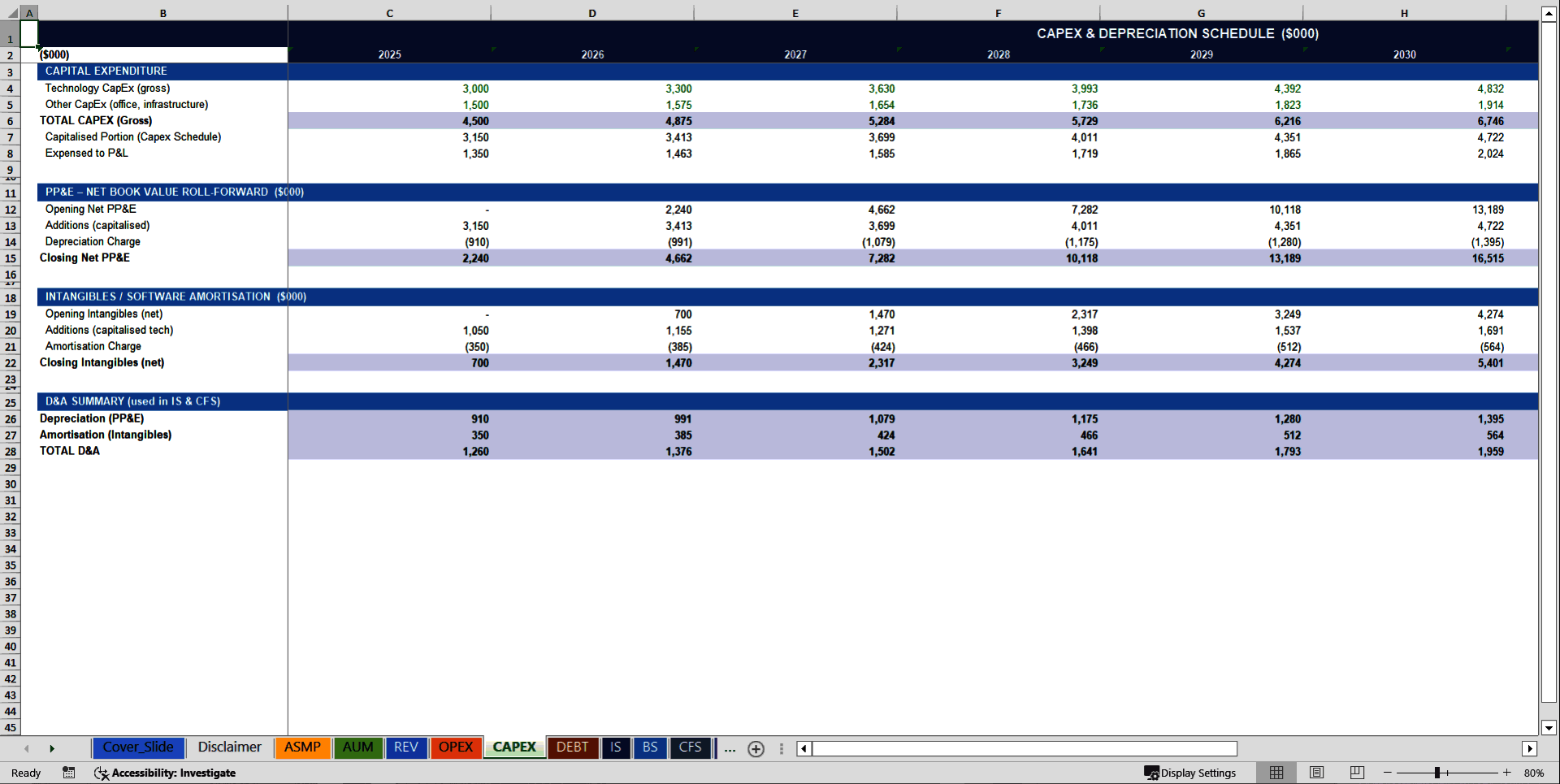Open the Cover_Slide sheet tab
This screenshot has height=784, width=1560.
coord(138,747)
